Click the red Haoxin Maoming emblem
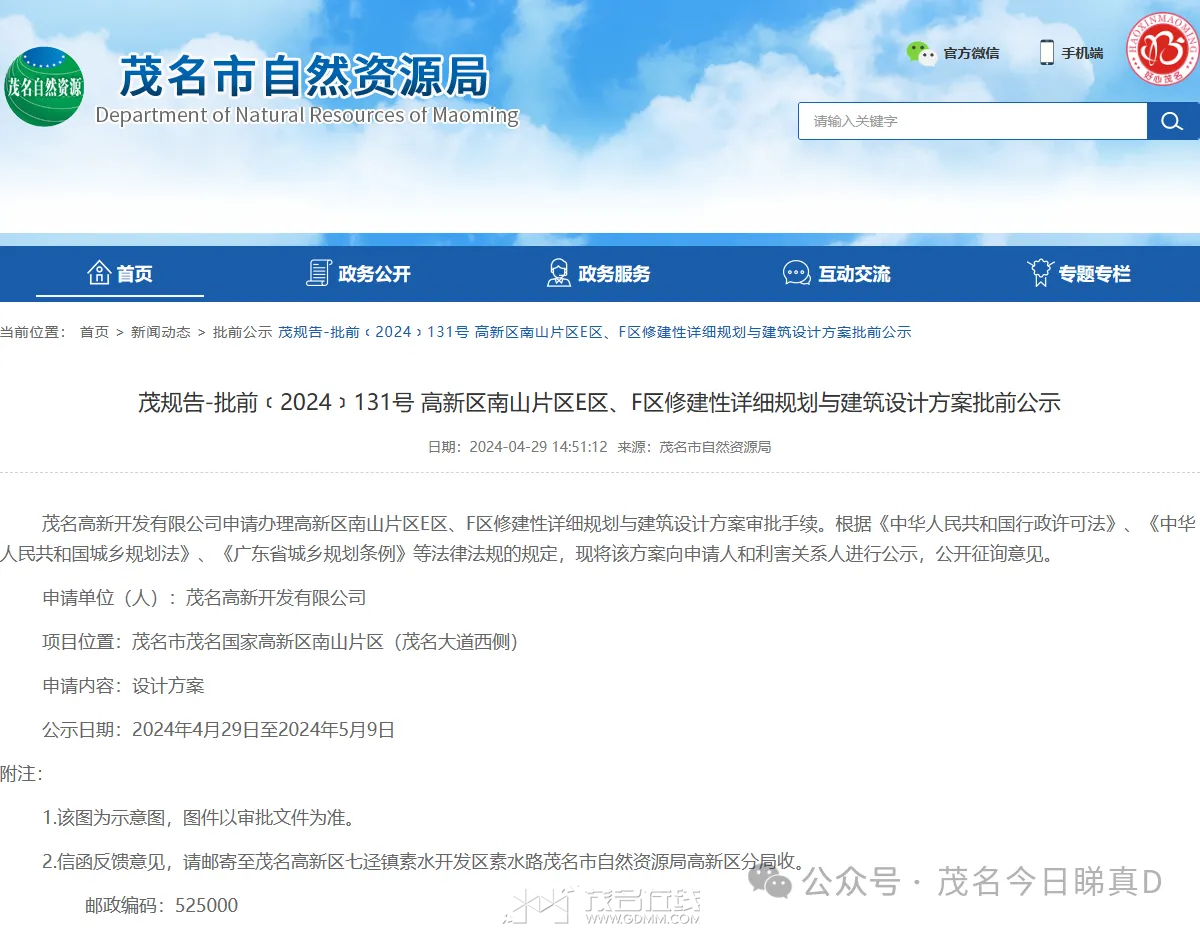1200x929 pixels. coord(1163,49)
